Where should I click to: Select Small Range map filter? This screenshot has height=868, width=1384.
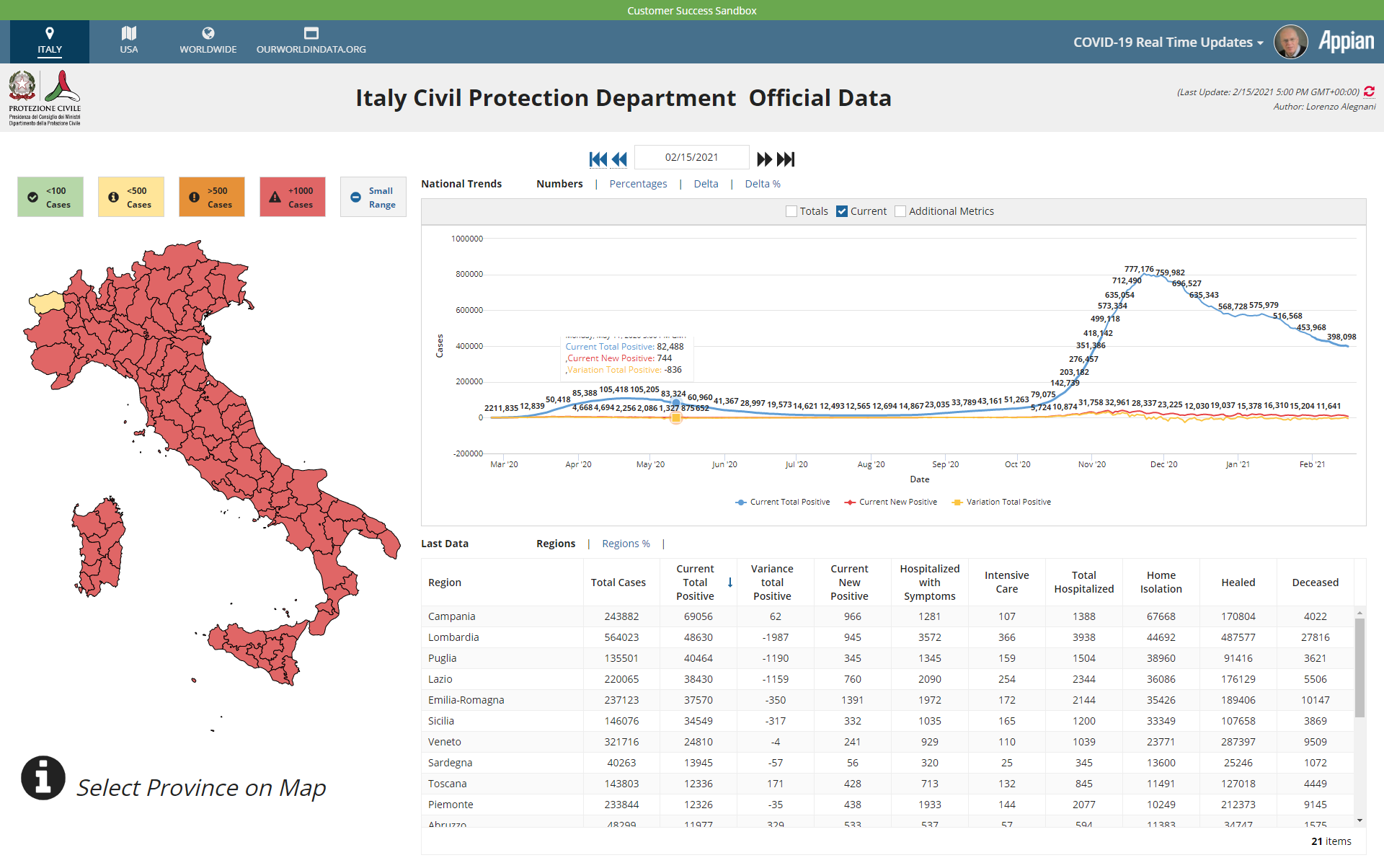coord(373,197)
